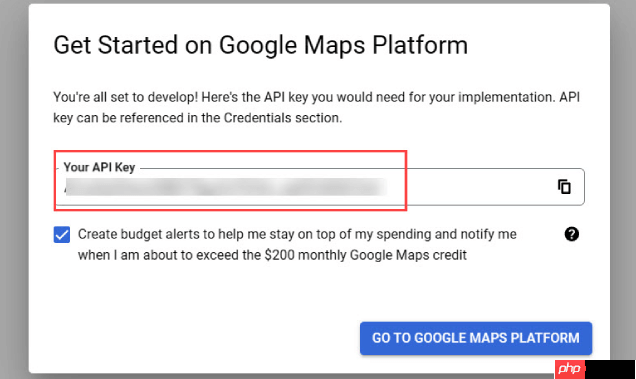Click the dimmed backdrop right of dialog
Image resolution: width=636 pixels, height=379 pixels.
[x=623, y=179]
